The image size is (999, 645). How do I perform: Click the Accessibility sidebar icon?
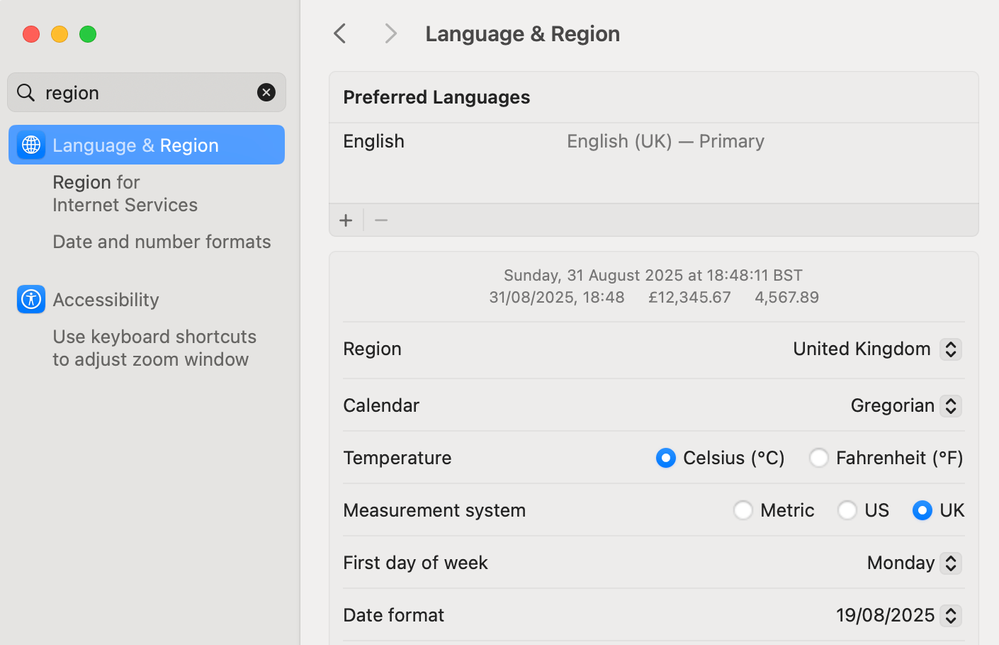click(x=31, y=299)
